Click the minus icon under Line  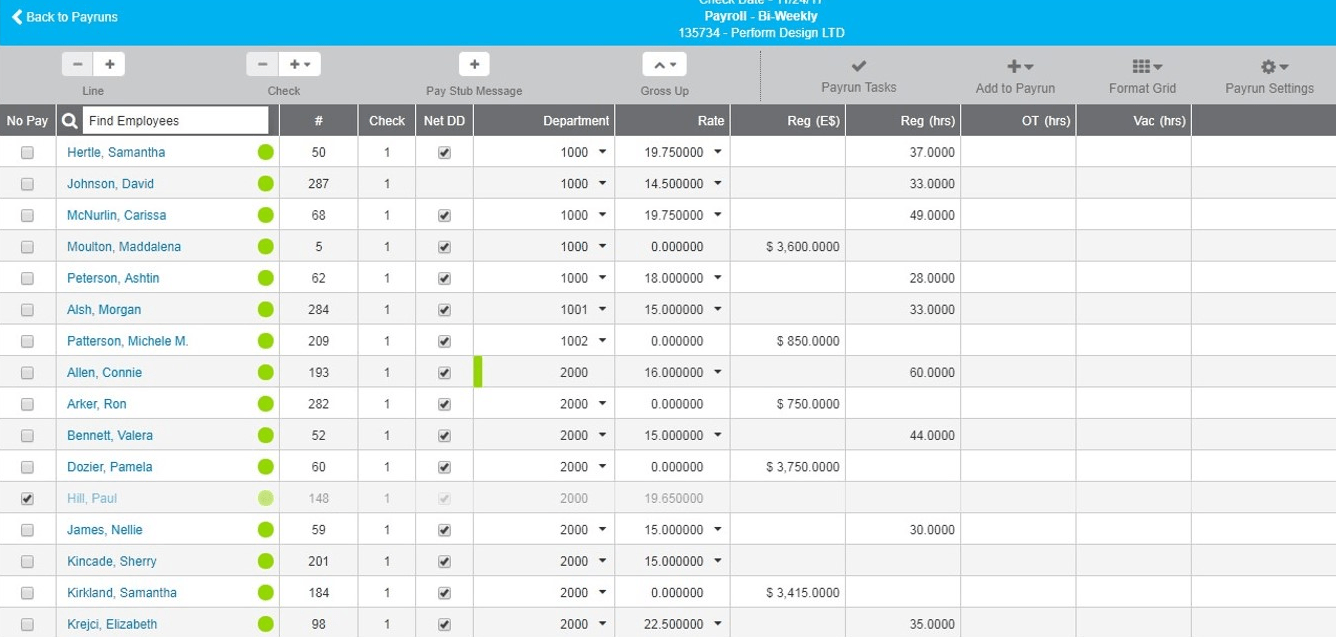(x=78, y=64)
